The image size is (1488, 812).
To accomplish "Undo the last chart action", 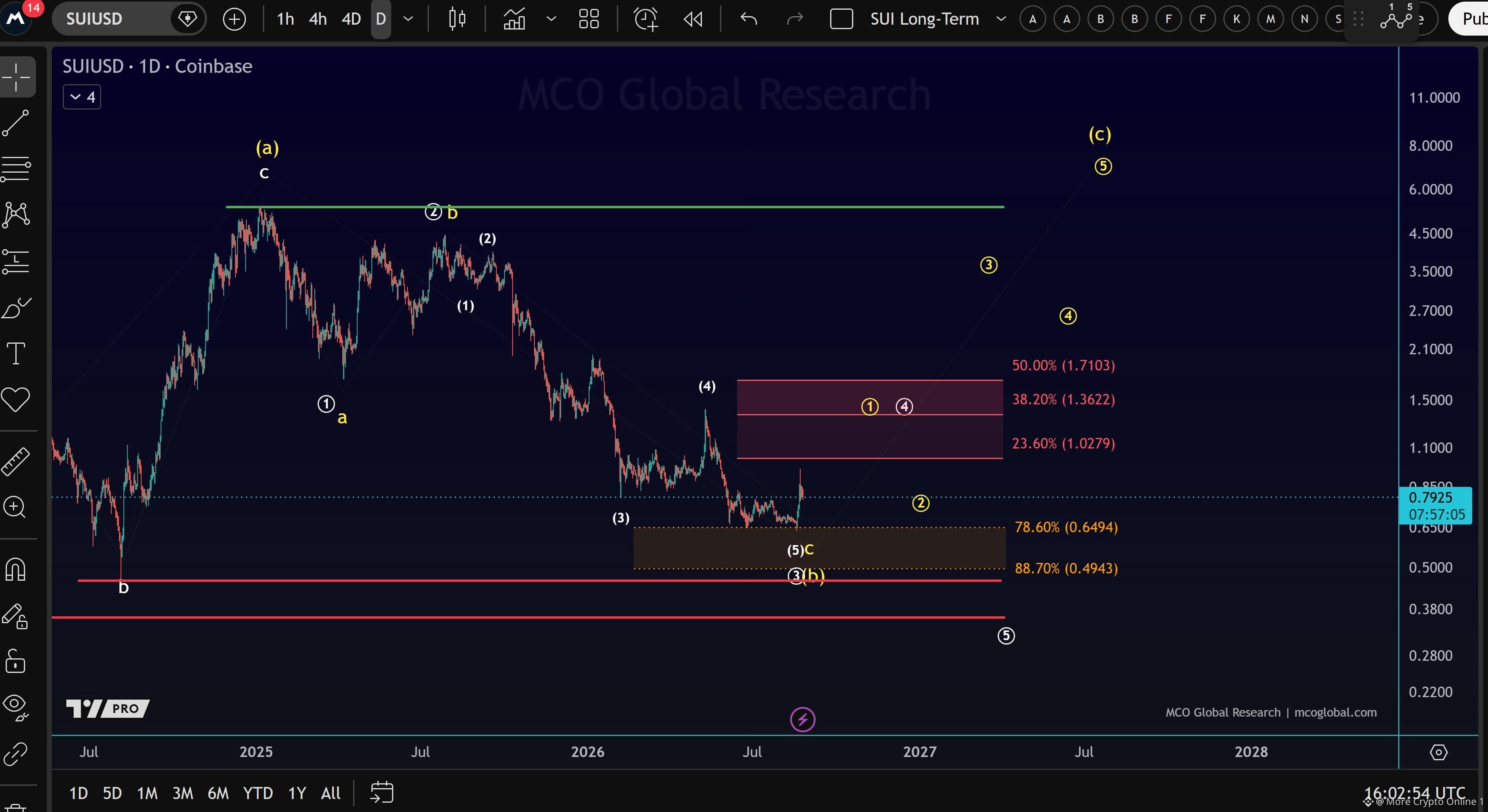I will tap(748, 19).
